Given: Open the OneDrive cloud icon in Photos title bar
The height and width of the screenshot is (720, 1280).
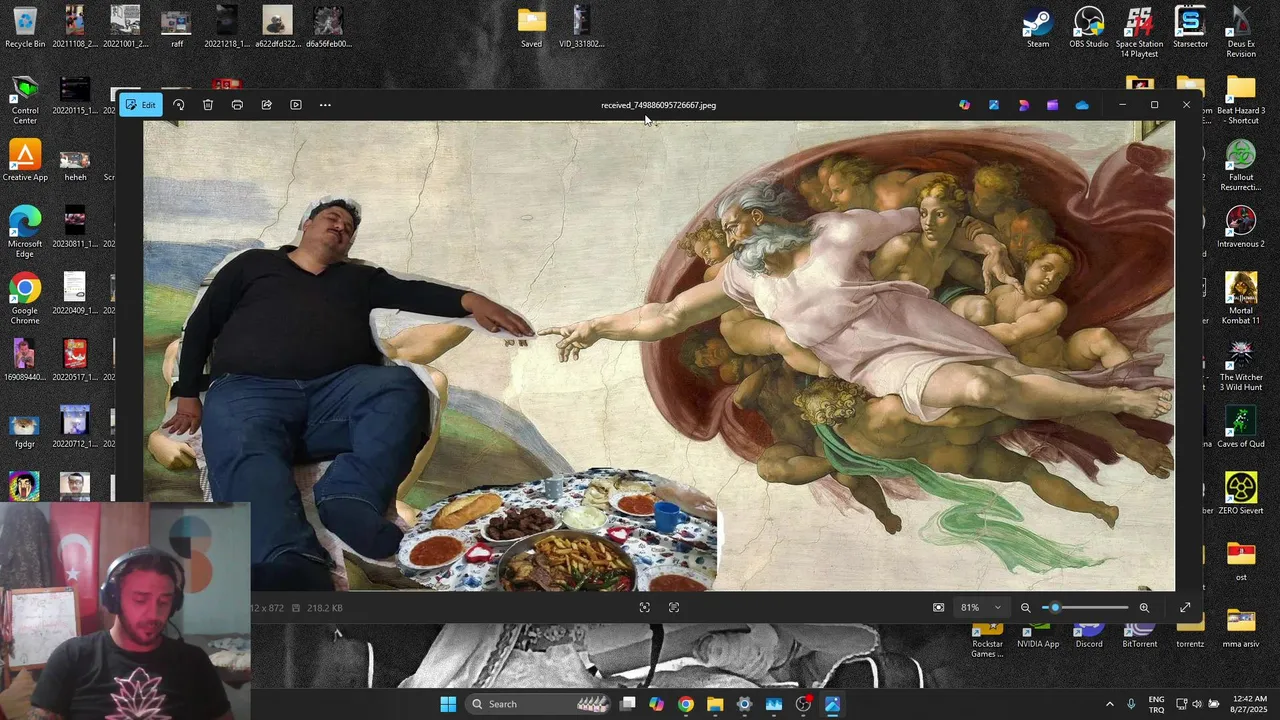Looking at the screenshot, I should 1082,105.
